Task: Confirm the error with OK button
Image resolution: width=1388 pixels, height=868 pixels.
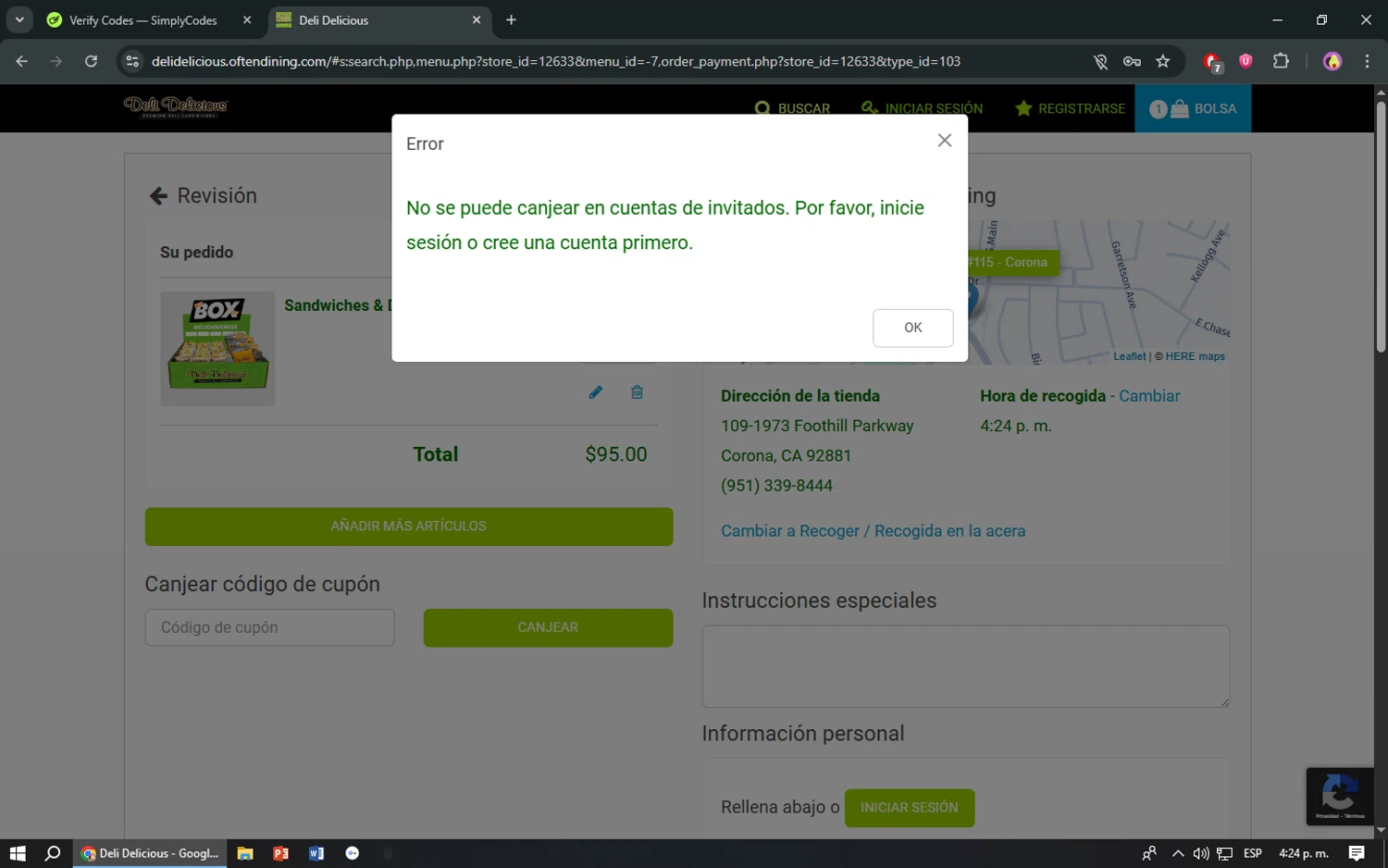Action: (912, 328)
